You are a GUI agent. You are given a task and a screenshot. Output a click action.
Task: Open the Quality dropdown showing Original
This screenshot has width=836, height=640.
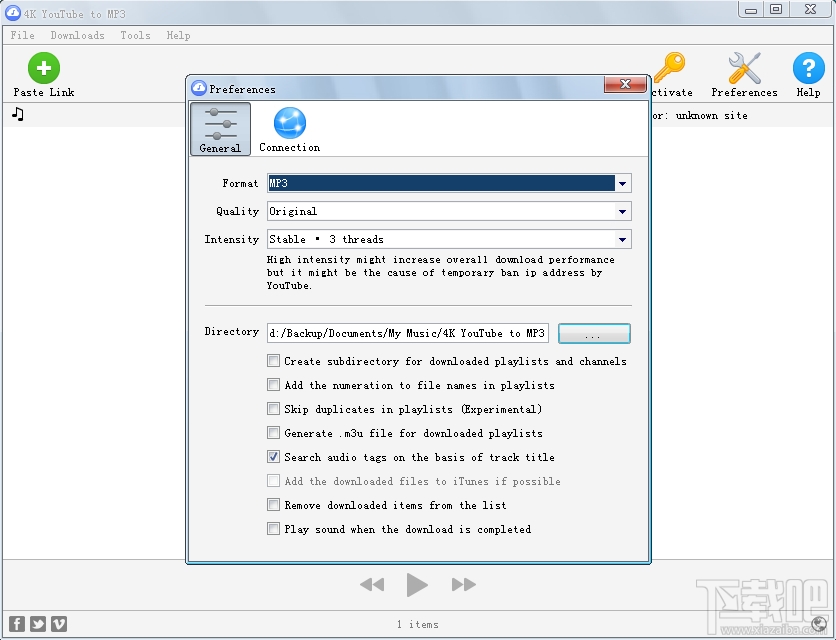coord(623,211)
